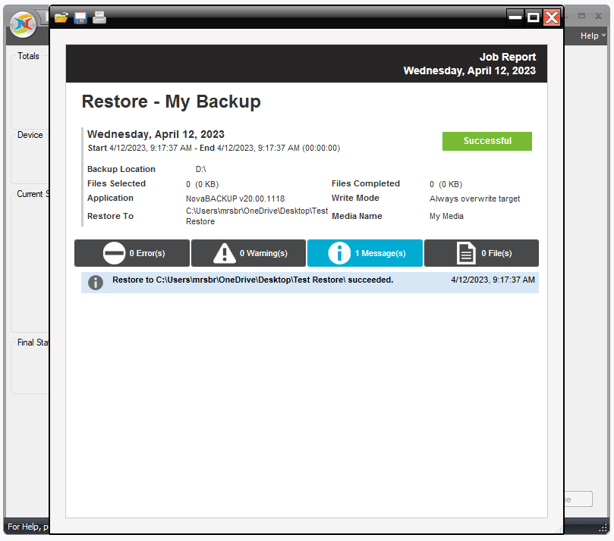
Task: Click the NovaBACKUP v20.00.1118 application value
Action: click(x=235, y=198)
